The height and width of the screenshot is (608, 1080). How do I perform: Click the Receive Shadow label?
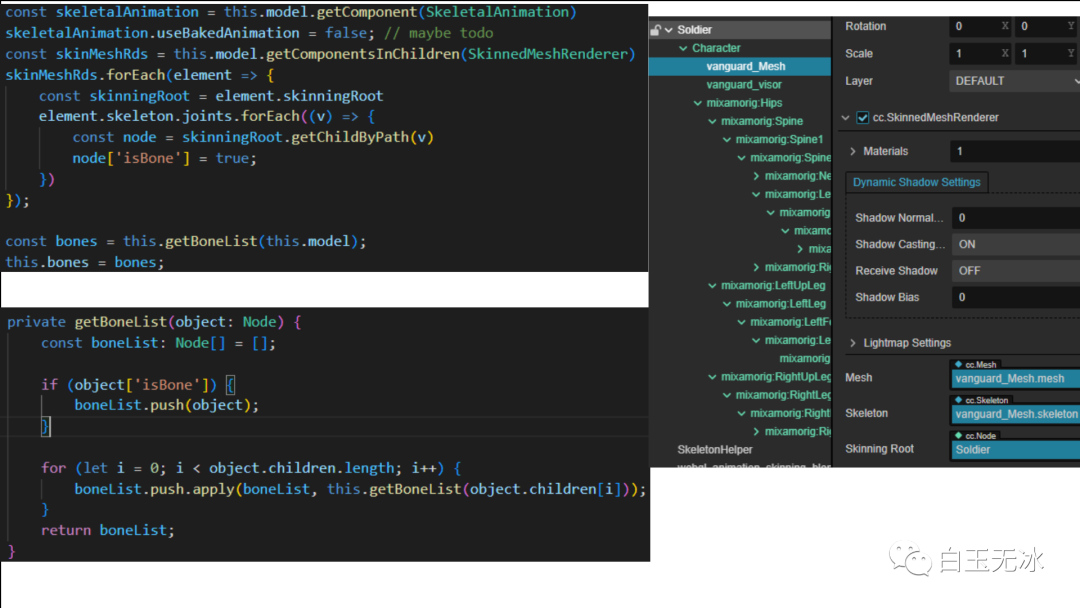point(896,271)
